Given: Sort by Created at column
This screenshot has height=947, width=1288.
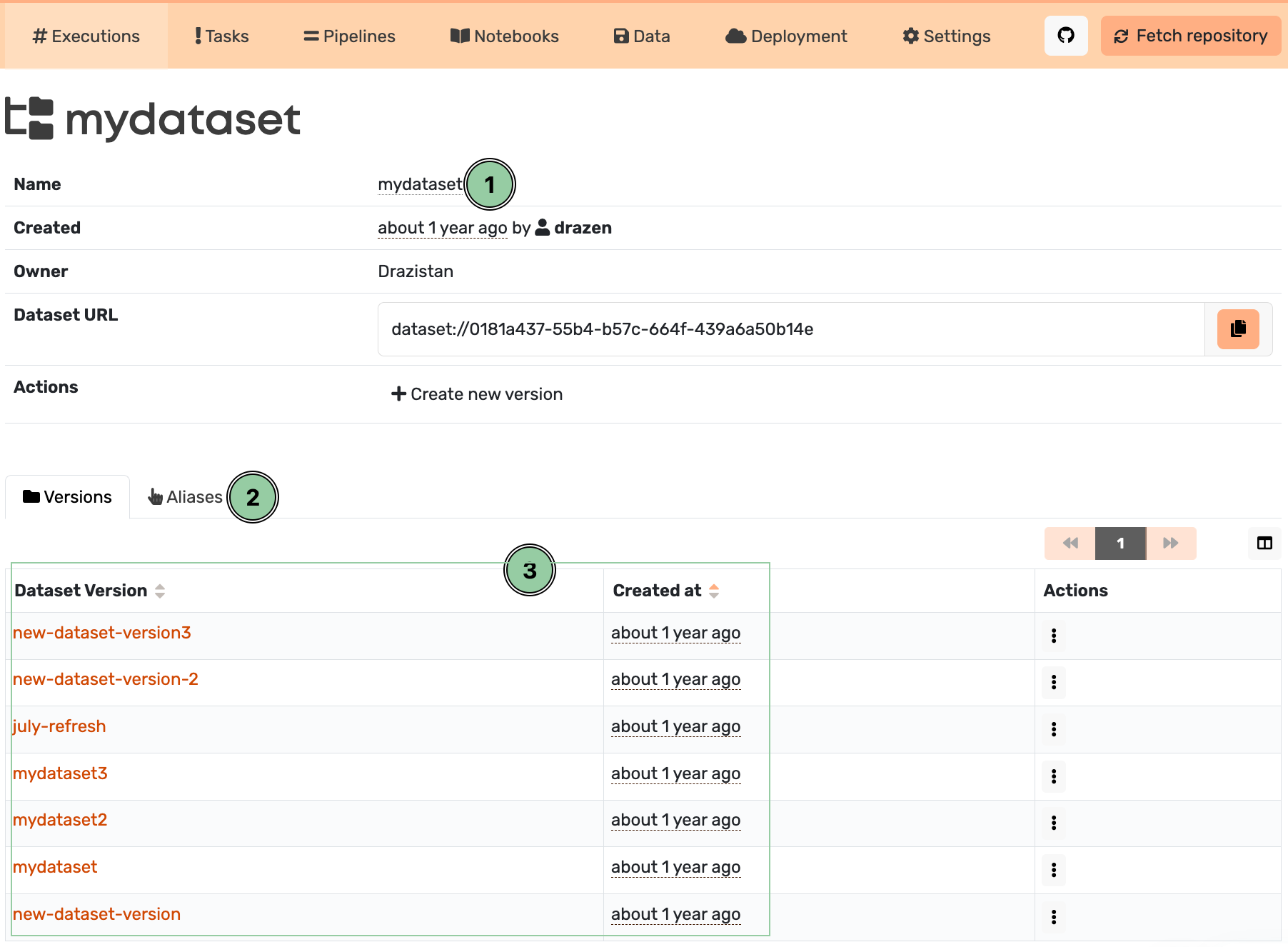Looking at the screenshot, I should (x=713, y=591).
